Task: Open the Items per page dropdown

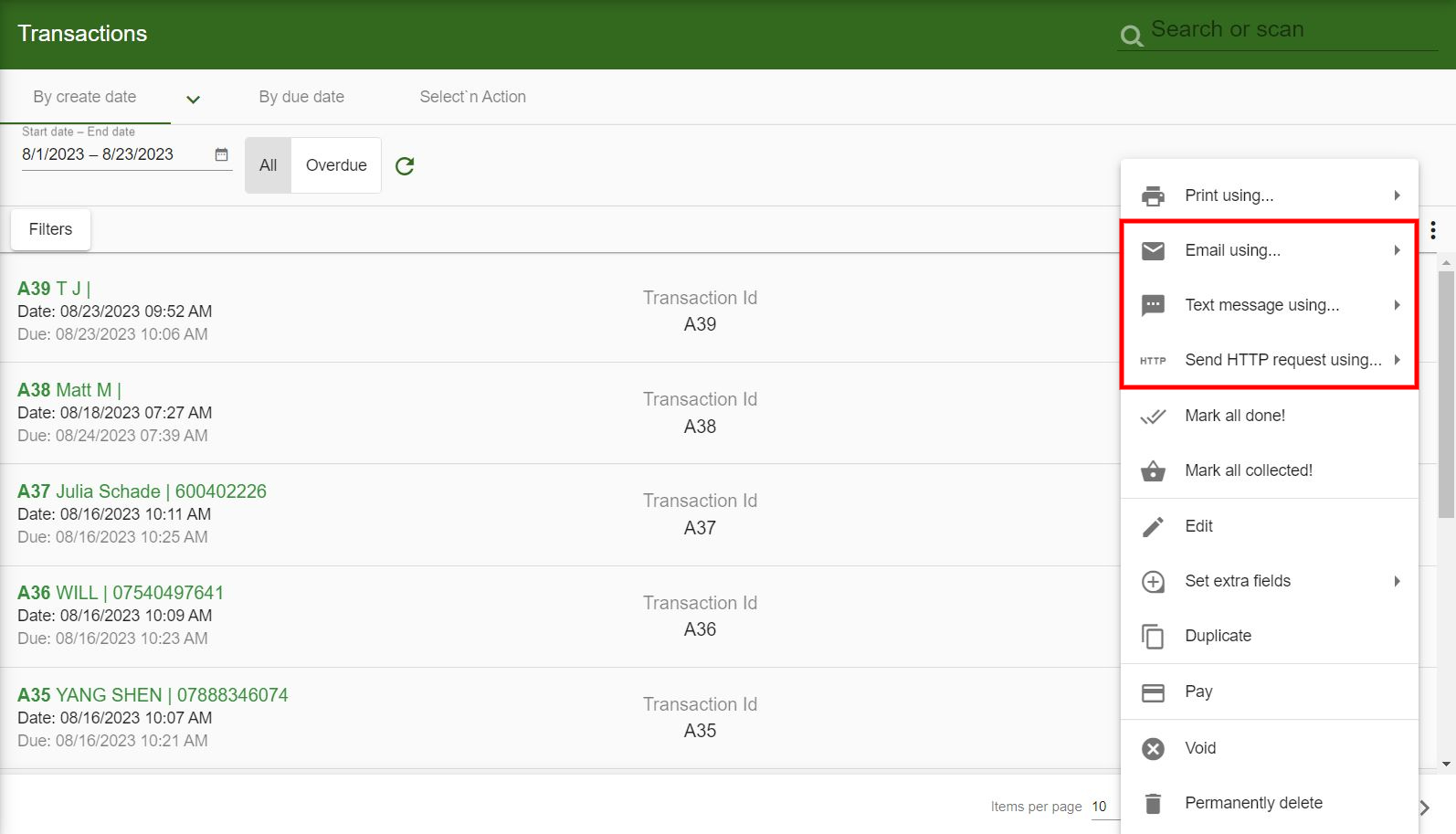Action: (1105, 807)
